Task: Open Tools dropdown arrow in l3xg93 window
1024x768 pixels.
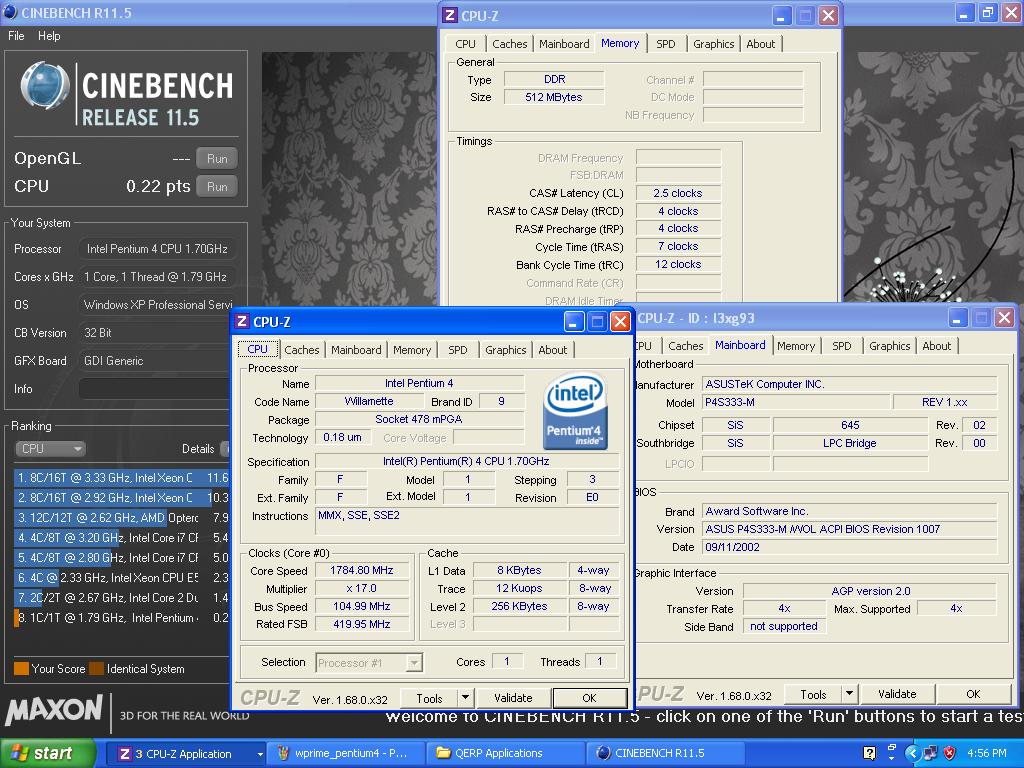Action: tap(849, 694)
